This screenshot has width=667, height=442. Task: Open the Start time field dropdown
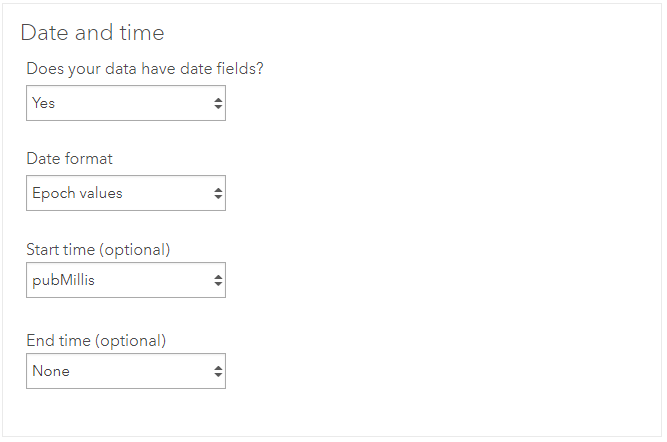click(x=125, y=280)
